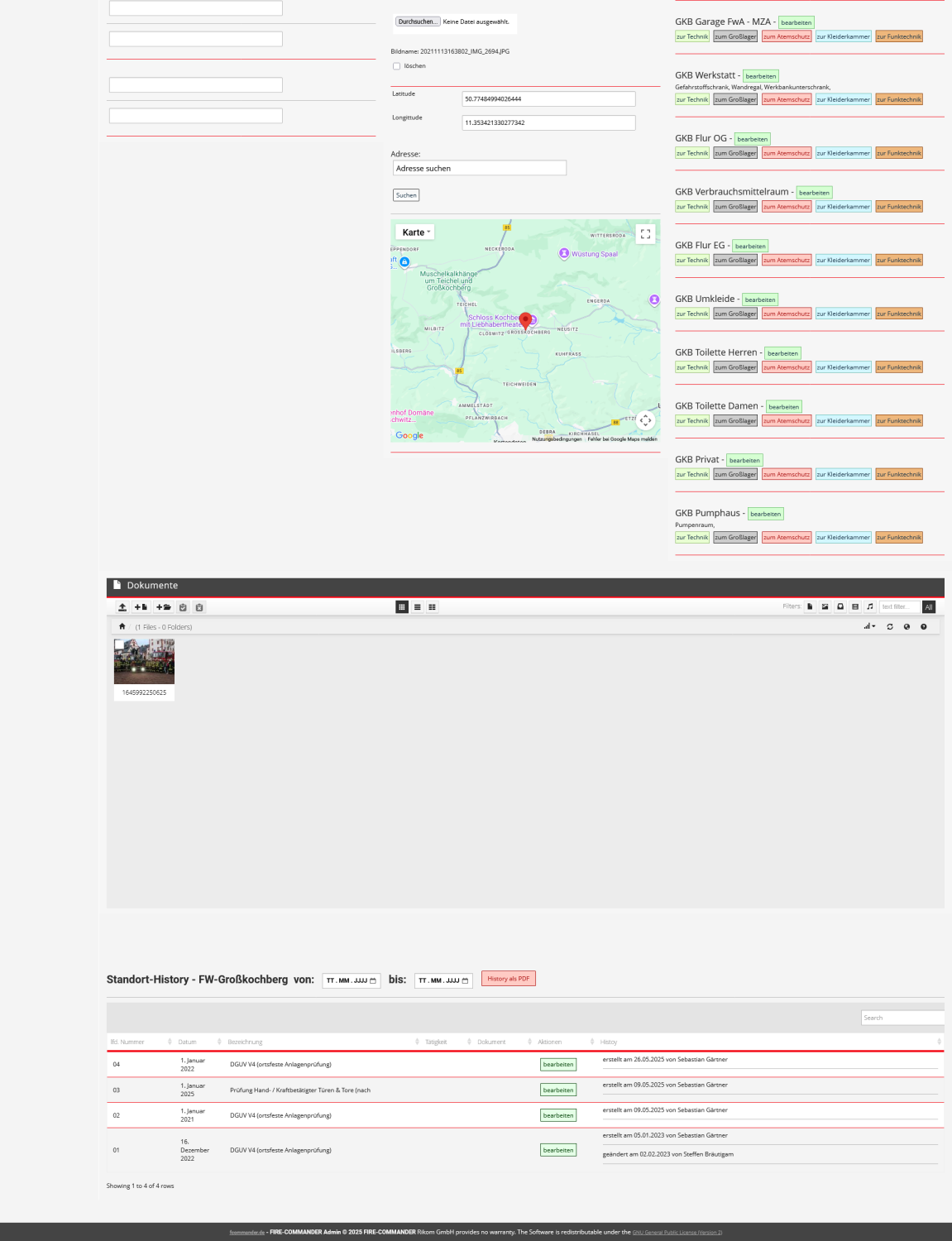Click the Latitude input field
The width and height of the screenshot is (952, 1241).
[548, 99]
